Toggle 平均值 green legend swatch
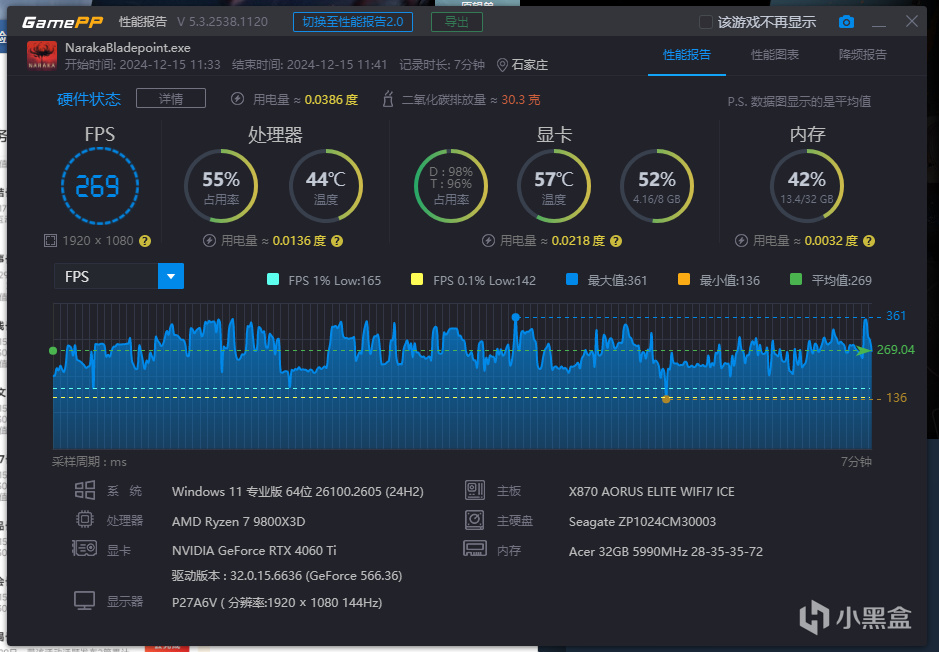939x652 pixels. click(x=796, y=279)
